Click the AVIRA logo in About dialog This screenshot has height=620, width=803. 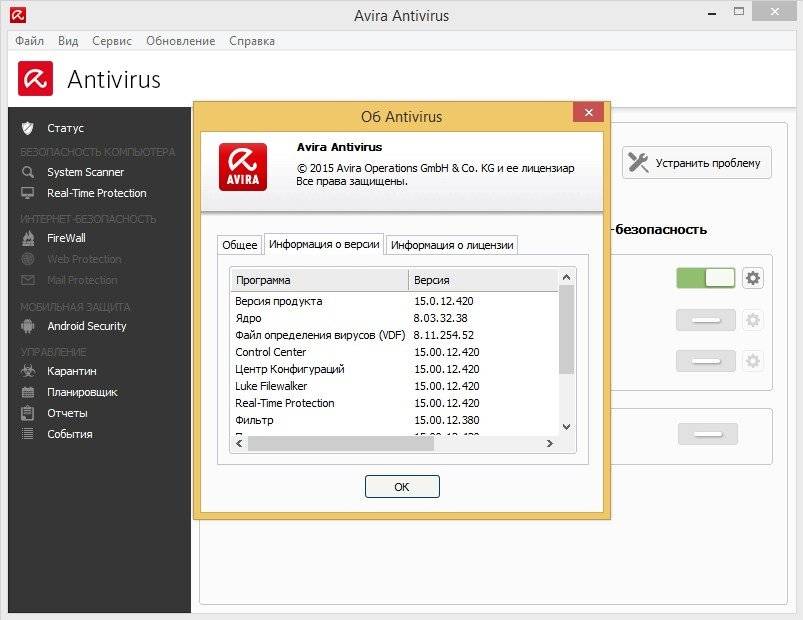pyautogui.click(x=243, y=167)
